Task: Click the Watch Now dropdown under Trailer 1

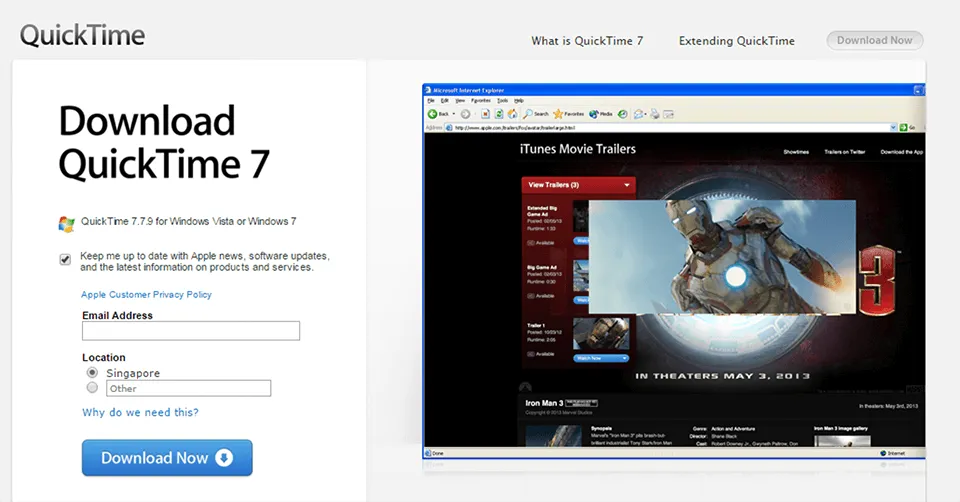Action: coord(601,358)
